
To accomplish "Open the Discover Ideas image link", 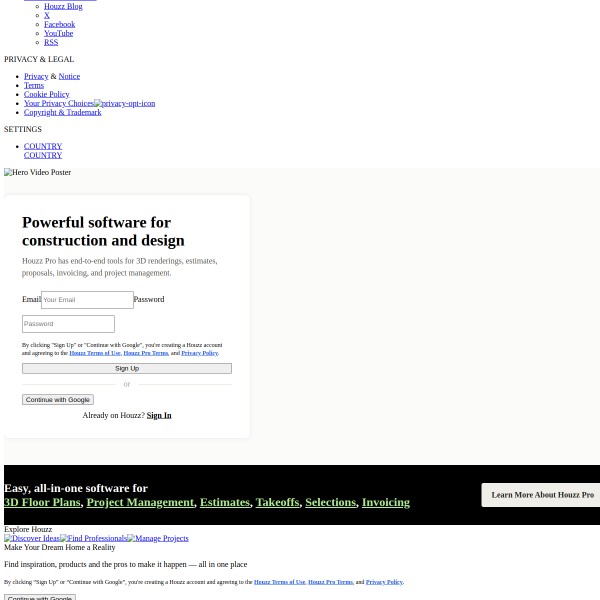I will (x=32, y=538).
